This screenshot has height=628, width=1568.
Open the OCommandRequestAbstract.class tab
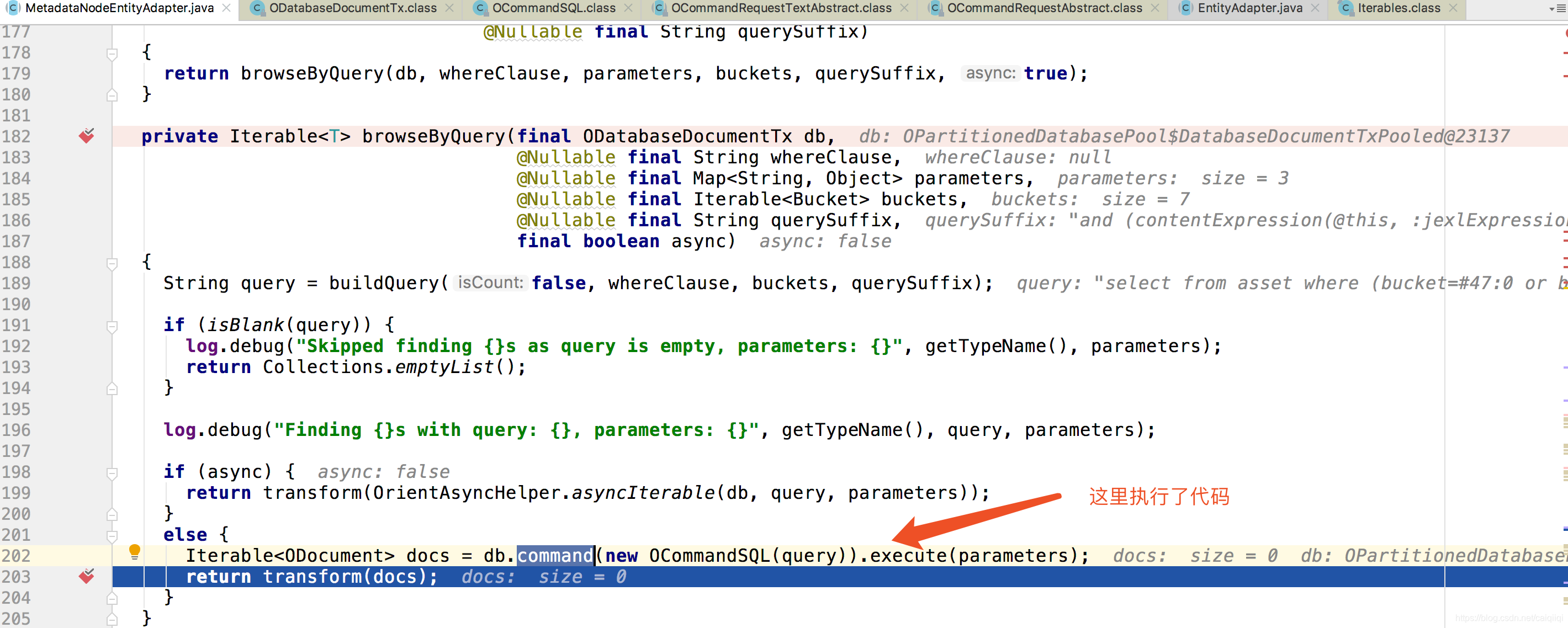coord(1044,8)
